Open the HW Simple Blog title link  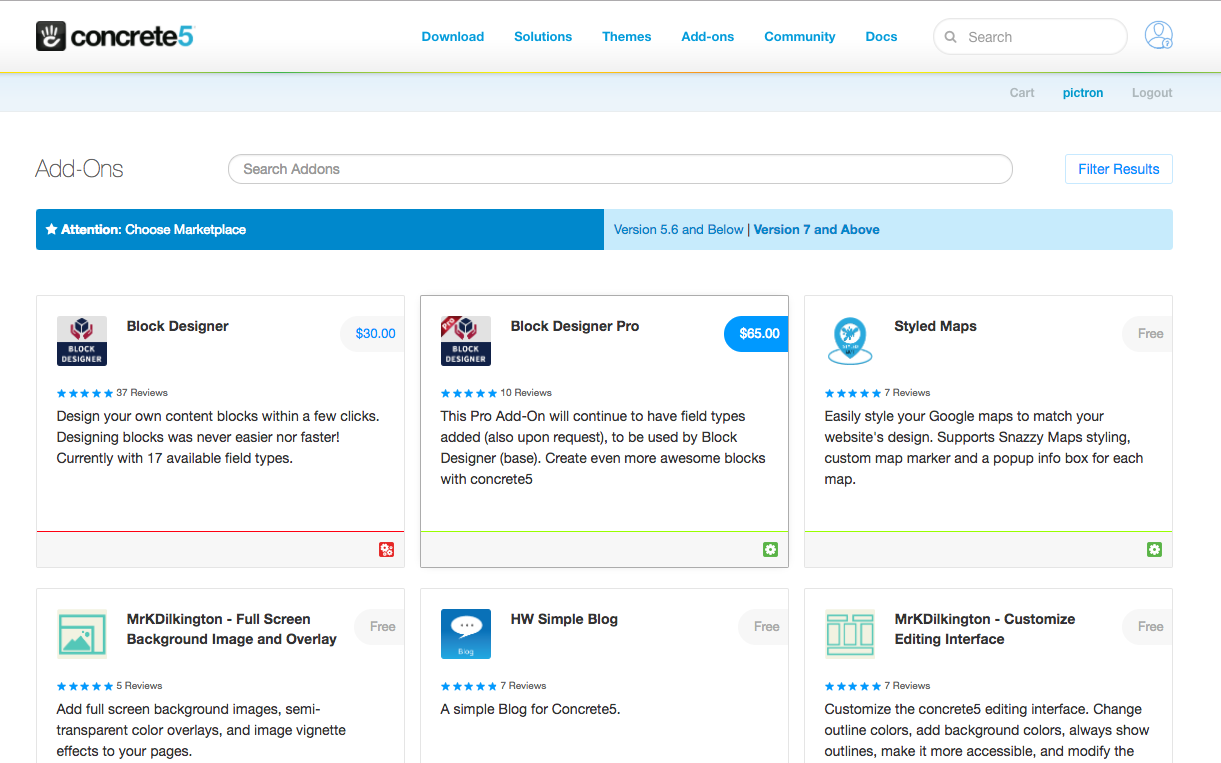coord(564,619)
